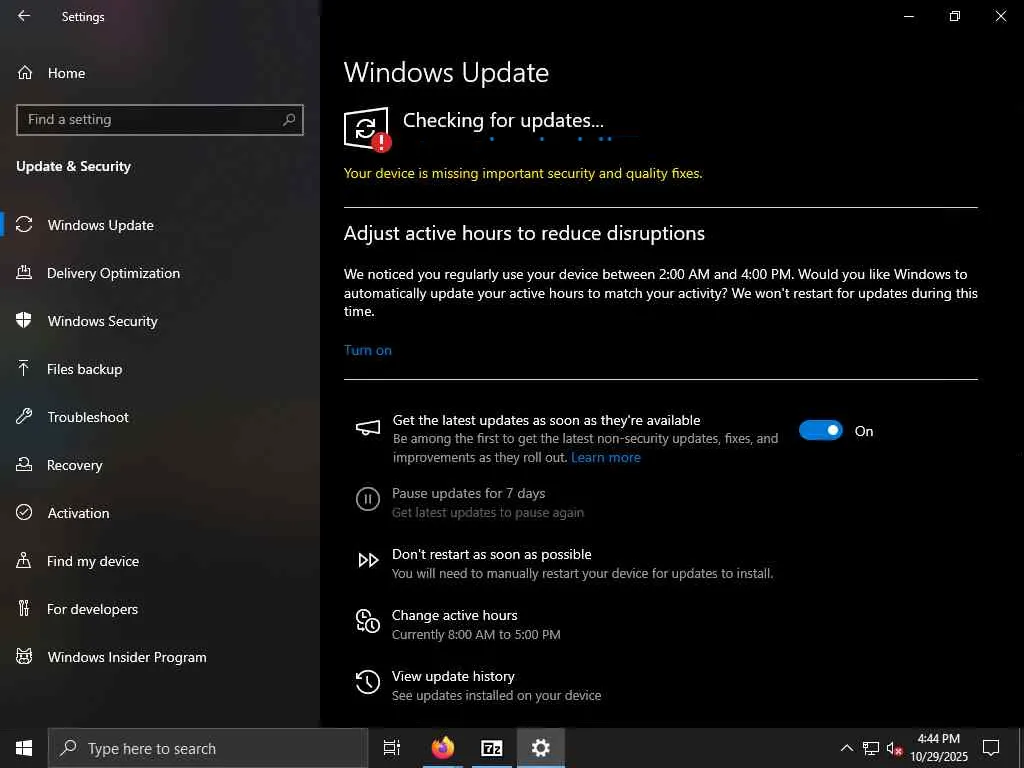Click the megaphone icon for latest updates
This screenshot has width=1024, height=768.
pyautogui.click(x=368, y=428)
